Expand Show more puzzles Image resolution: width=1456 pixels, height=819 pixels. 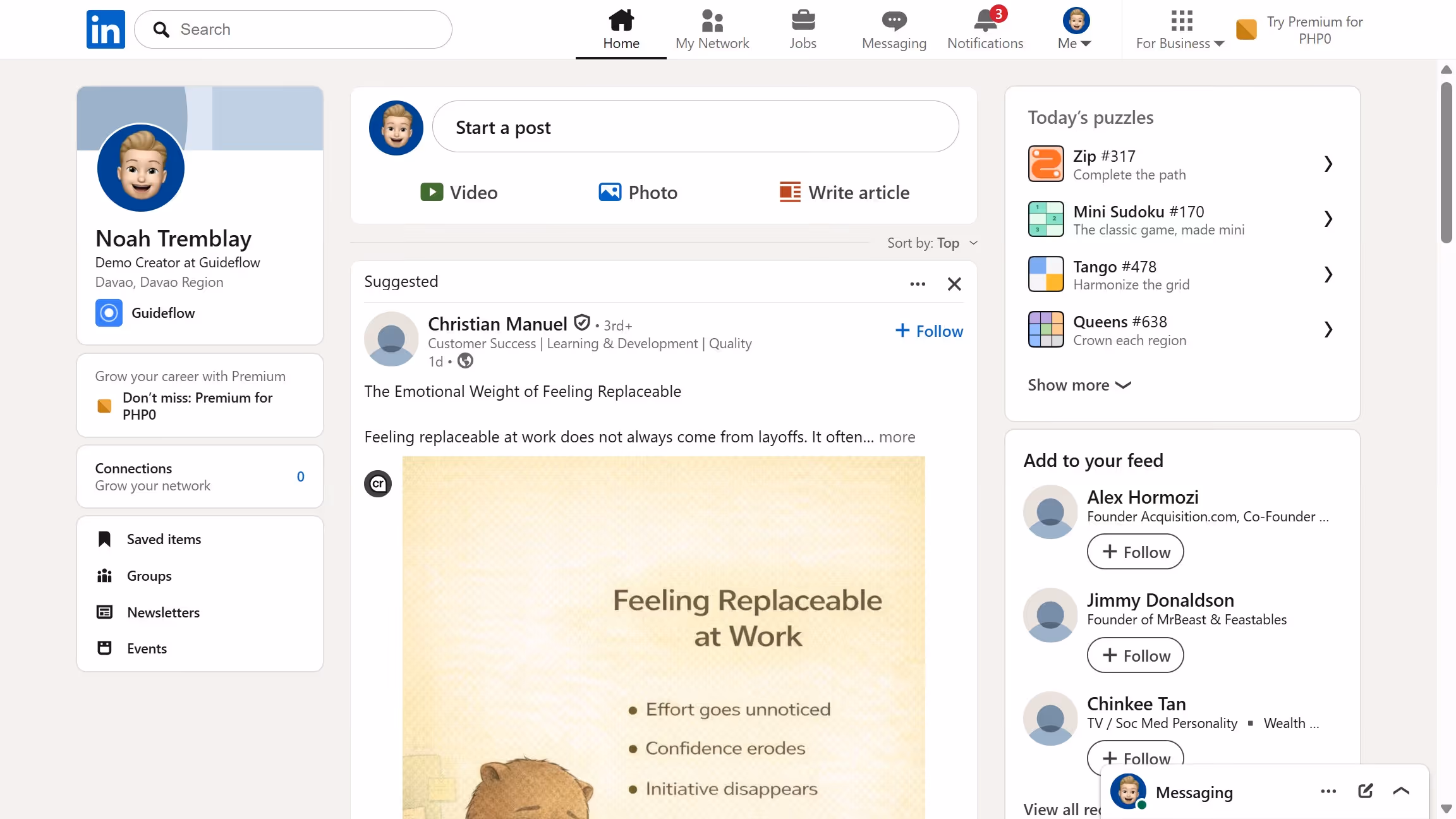click(x=1079, y=385)
